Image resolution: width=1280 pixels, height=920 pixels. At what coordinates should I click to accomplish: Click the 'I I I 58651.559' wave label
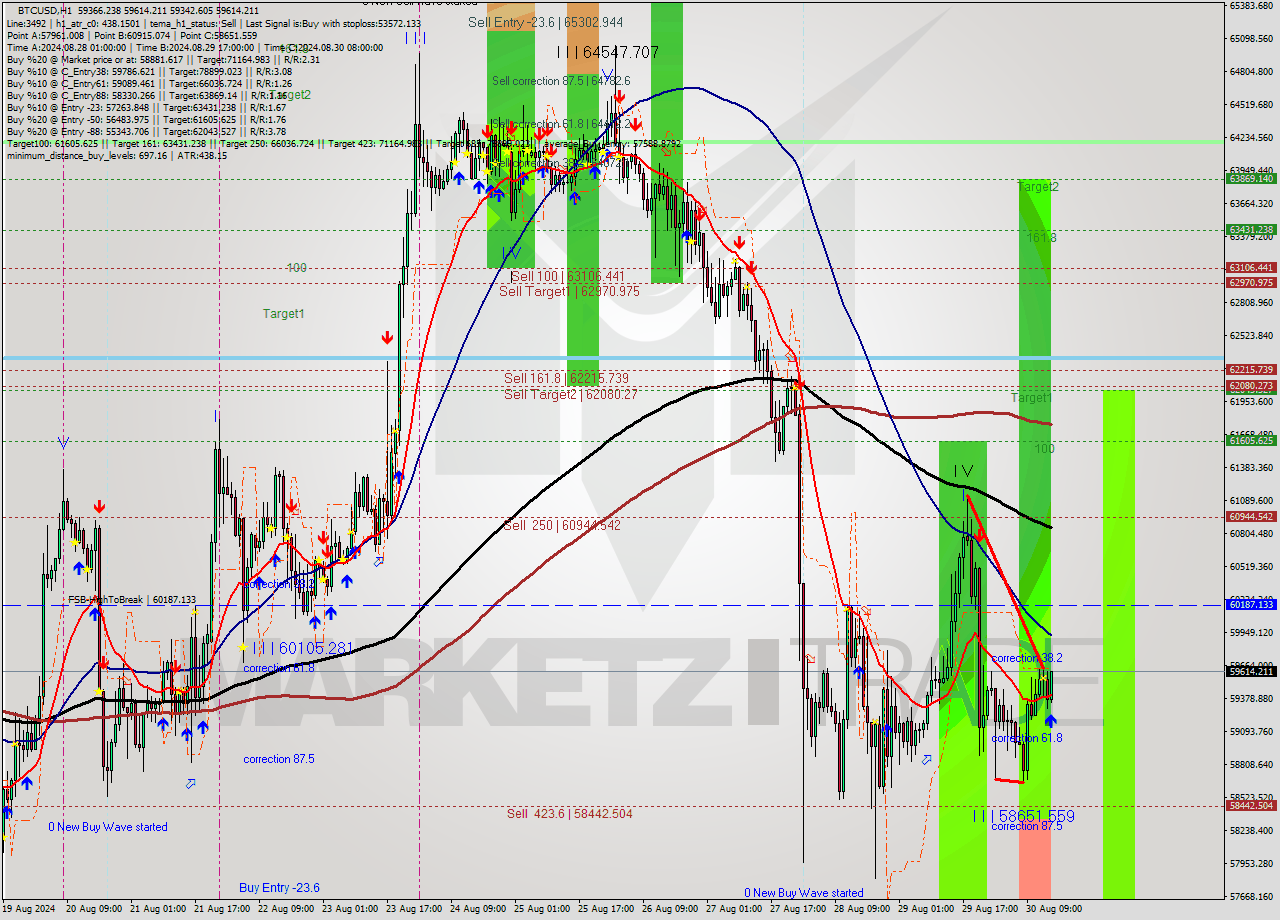[1023, 816]
